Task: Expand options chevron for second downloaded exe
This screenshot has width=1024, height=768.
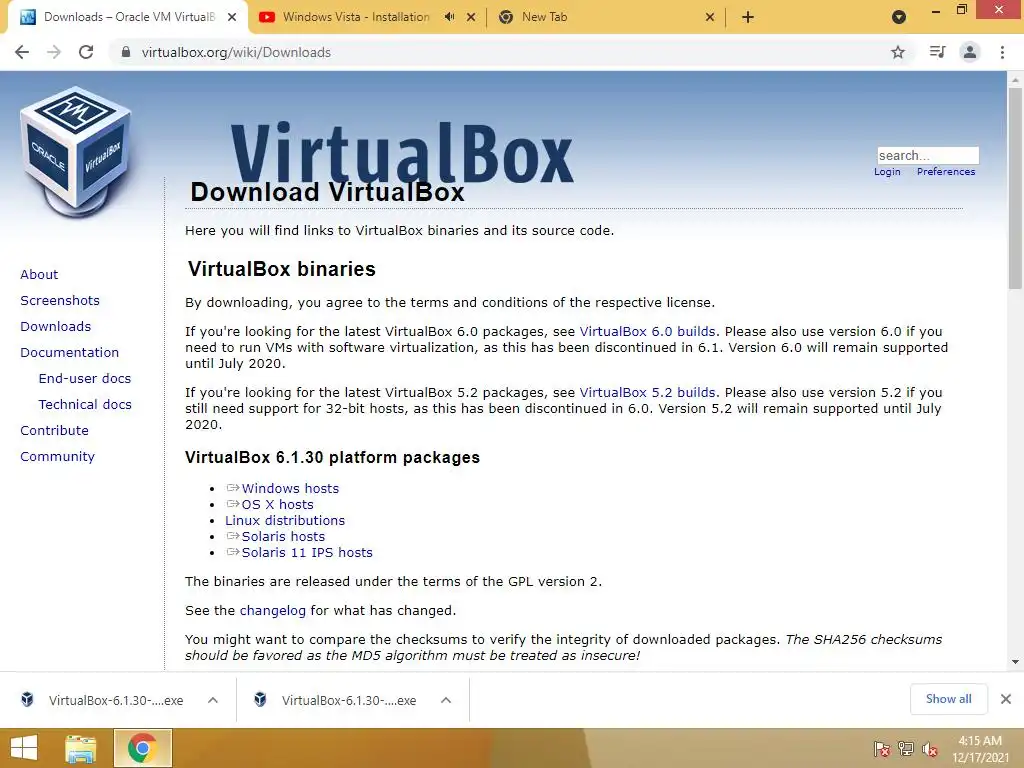Action: tap(446, 700)
